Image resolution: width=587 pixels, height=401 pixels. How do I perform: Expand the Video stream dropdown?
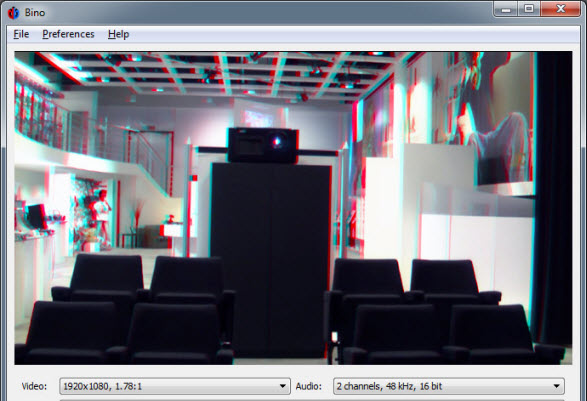tap(175, 386)
